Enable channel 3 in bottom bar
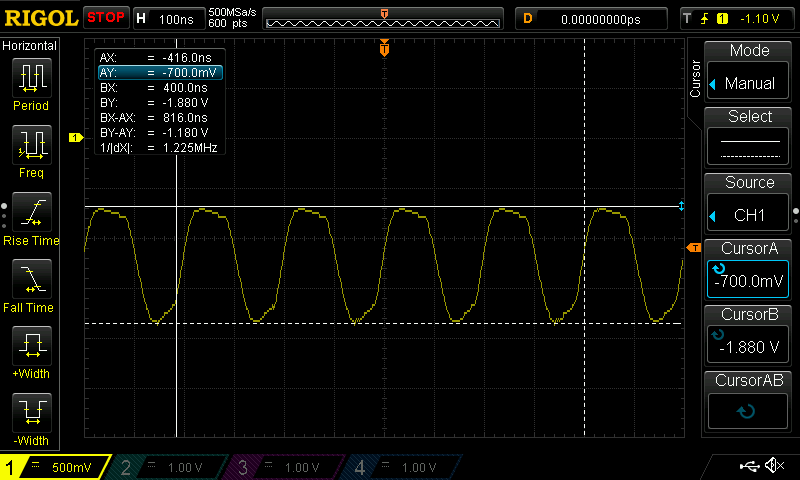This screenshot has height=480, width=800. point(285,467)
